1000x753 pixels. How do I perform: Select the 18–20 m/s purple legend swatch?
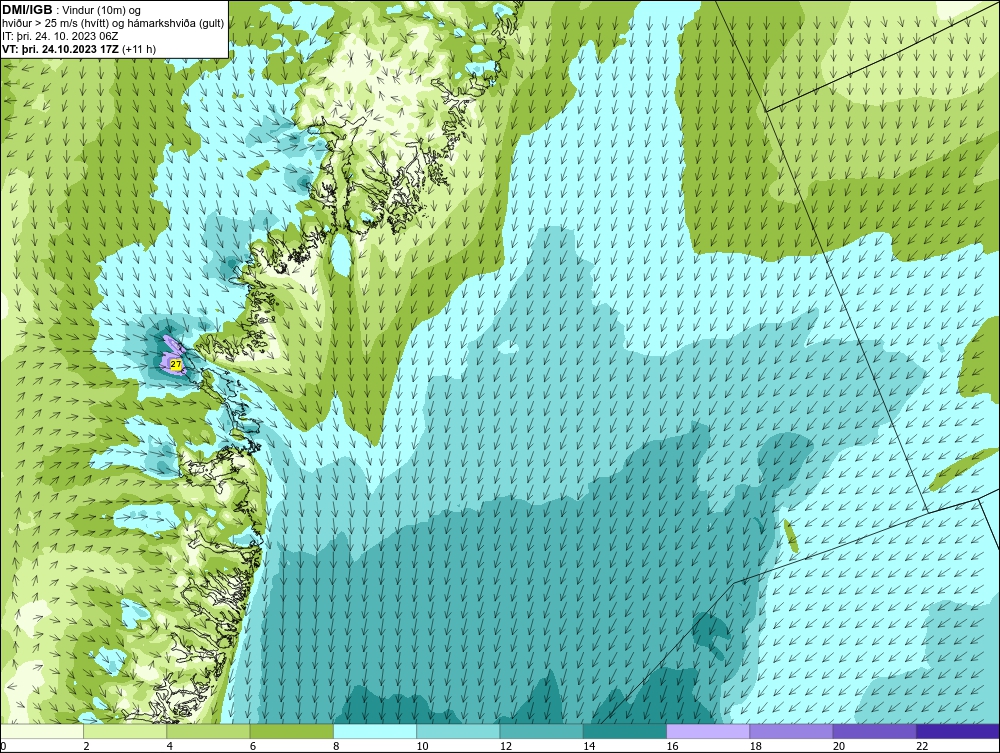791,731
